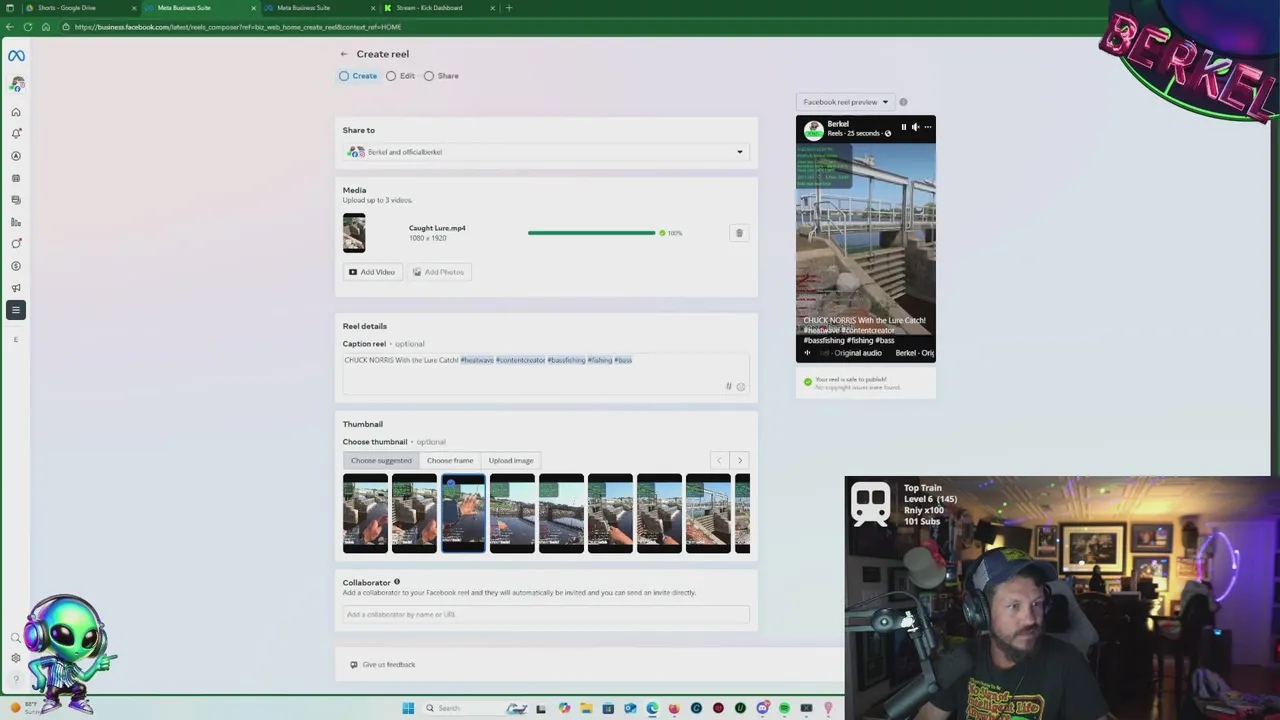Select the Create step radio

[344, 76]
